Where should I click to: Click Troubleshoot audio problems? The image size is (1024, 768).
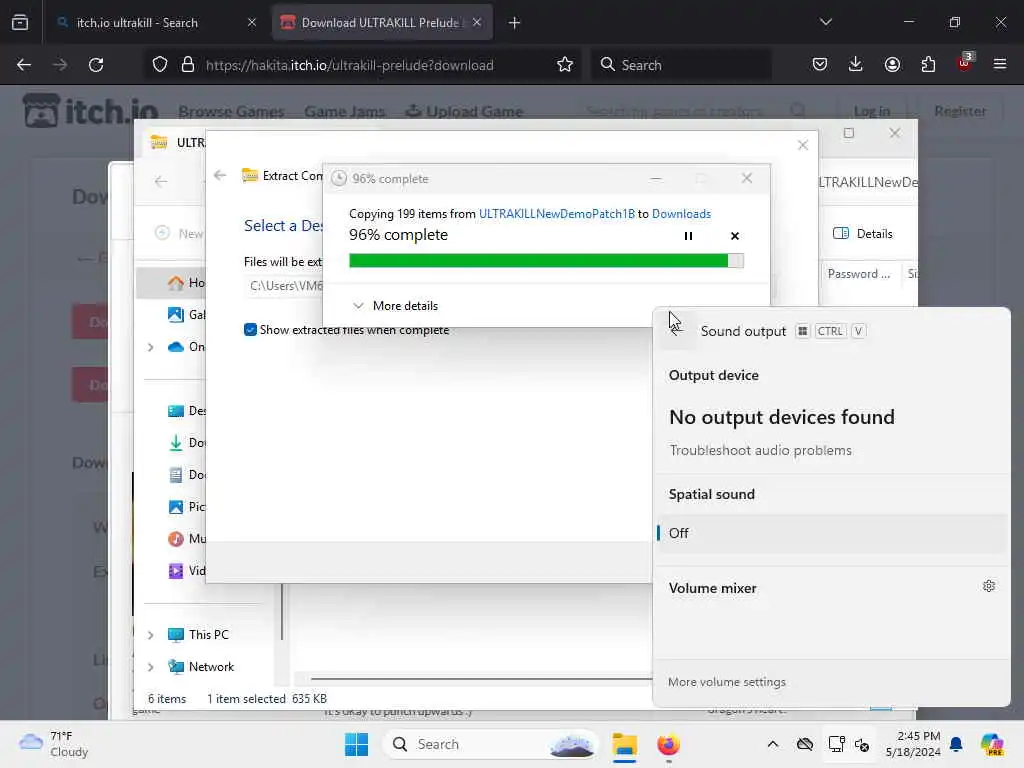(x=760, y=450)
